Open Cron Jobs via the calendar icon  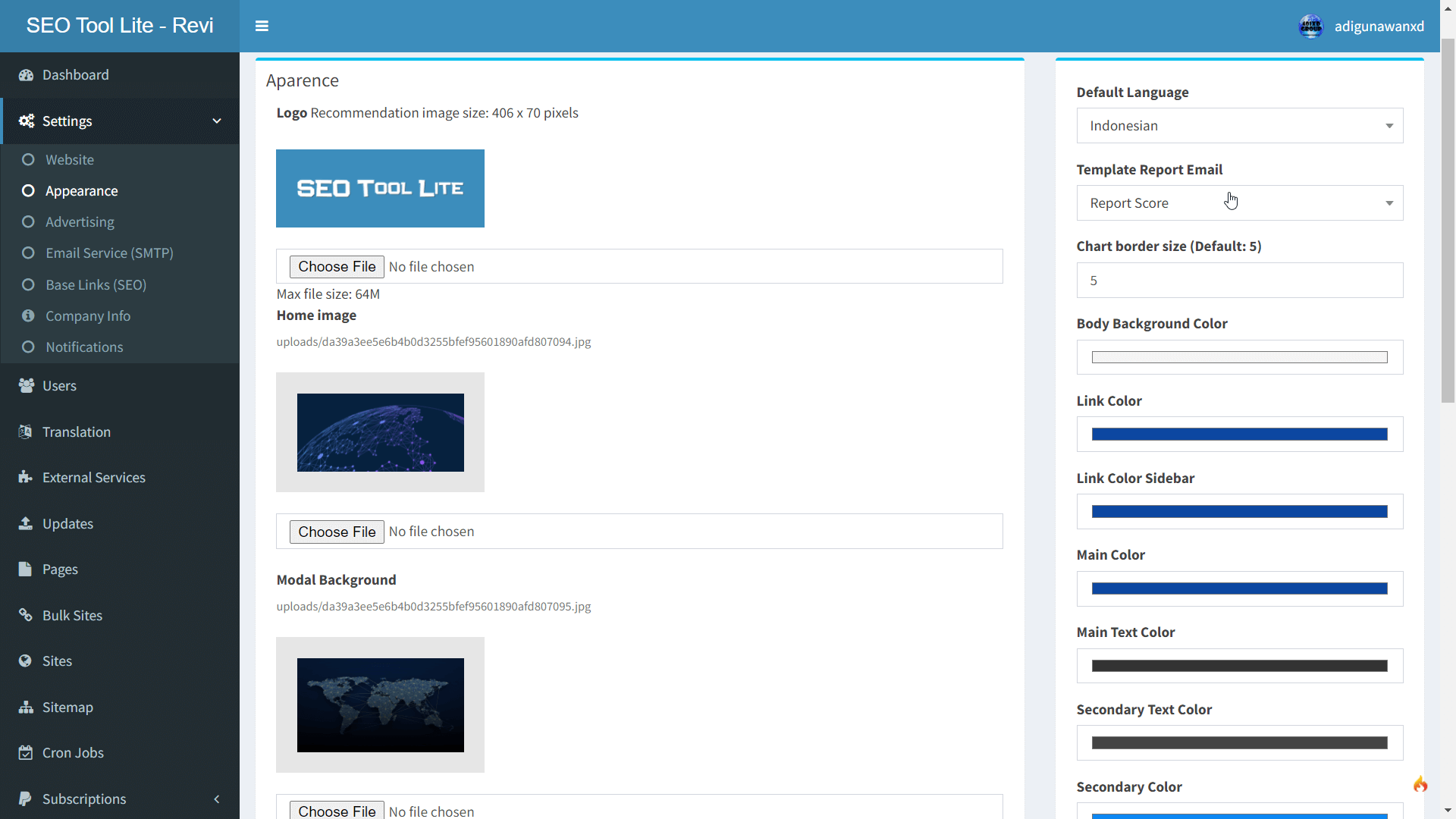[25, 752]
